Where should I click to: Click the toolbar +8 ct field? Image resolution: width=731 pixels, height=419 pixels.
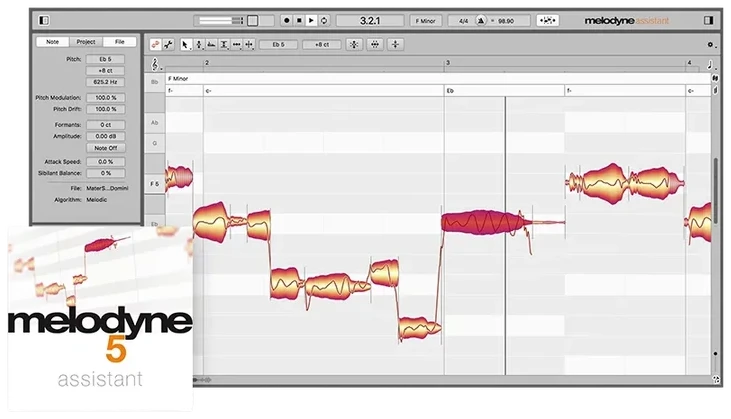pyautogui.click(x=322, y=45)
